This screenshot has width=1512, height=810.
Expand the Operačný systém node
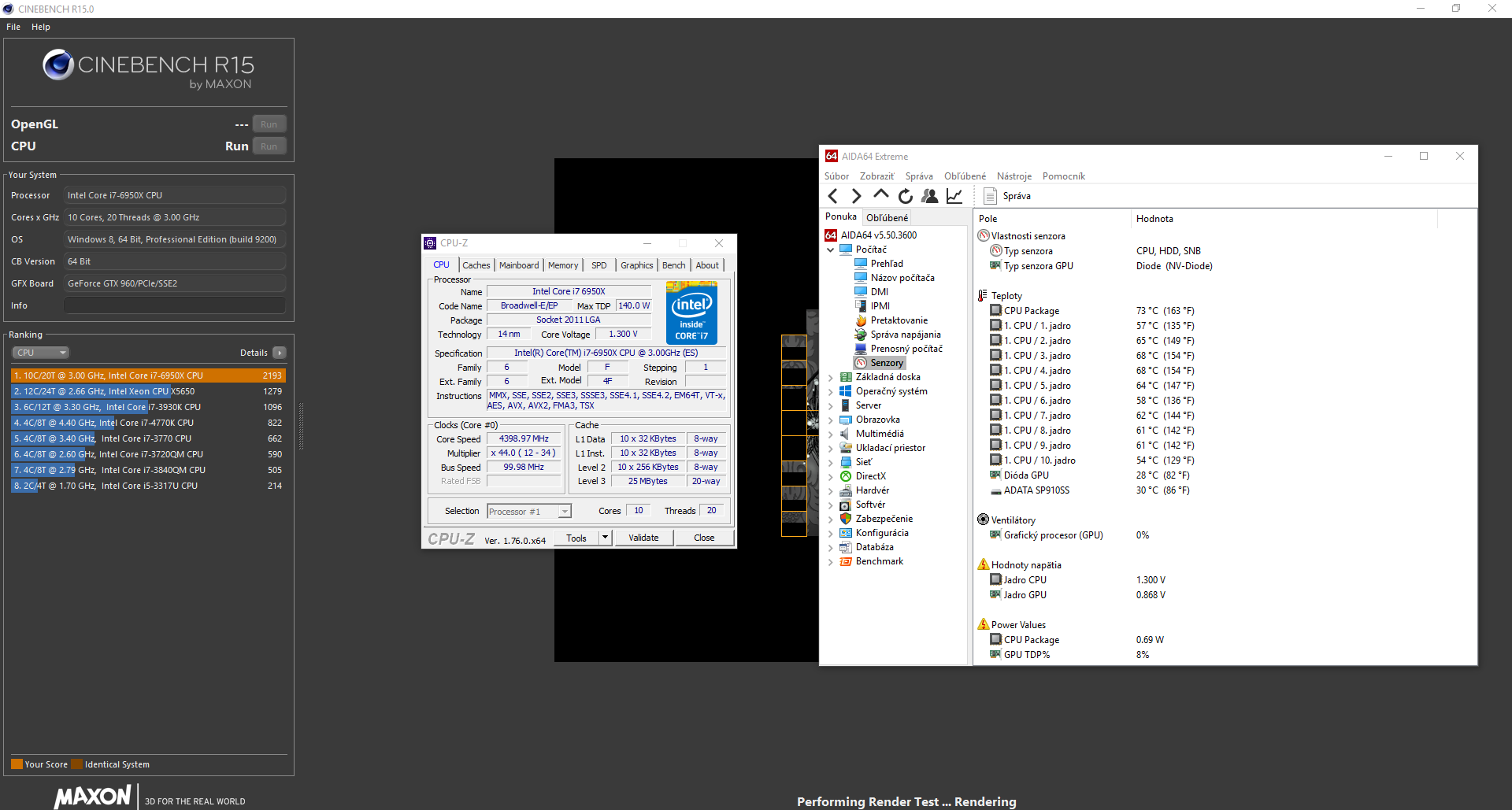point(830,391)
